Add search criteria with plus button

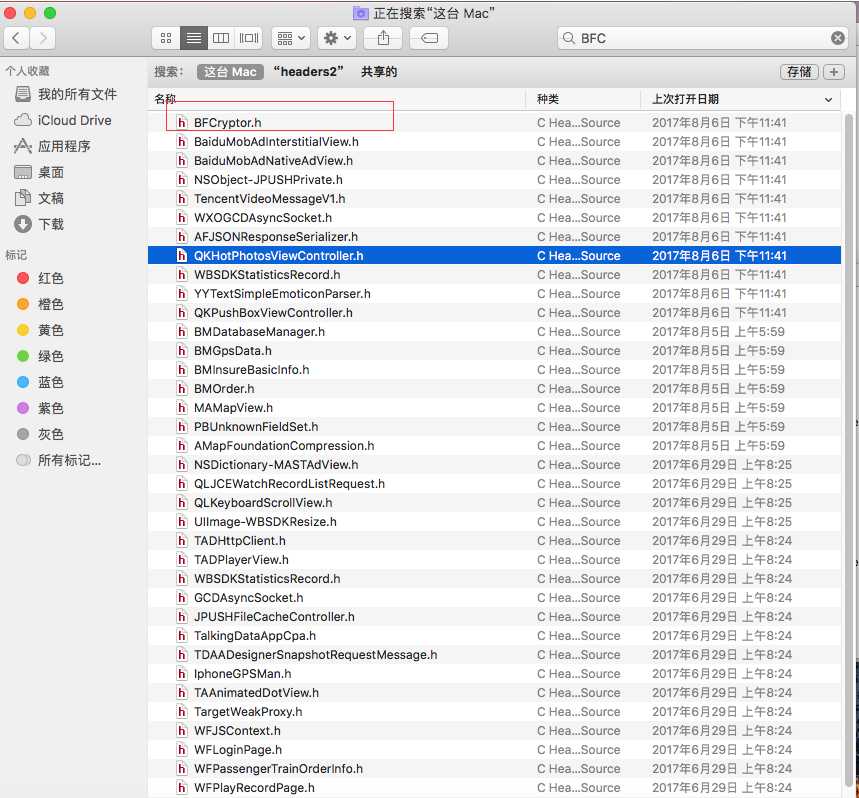point(833,72)
